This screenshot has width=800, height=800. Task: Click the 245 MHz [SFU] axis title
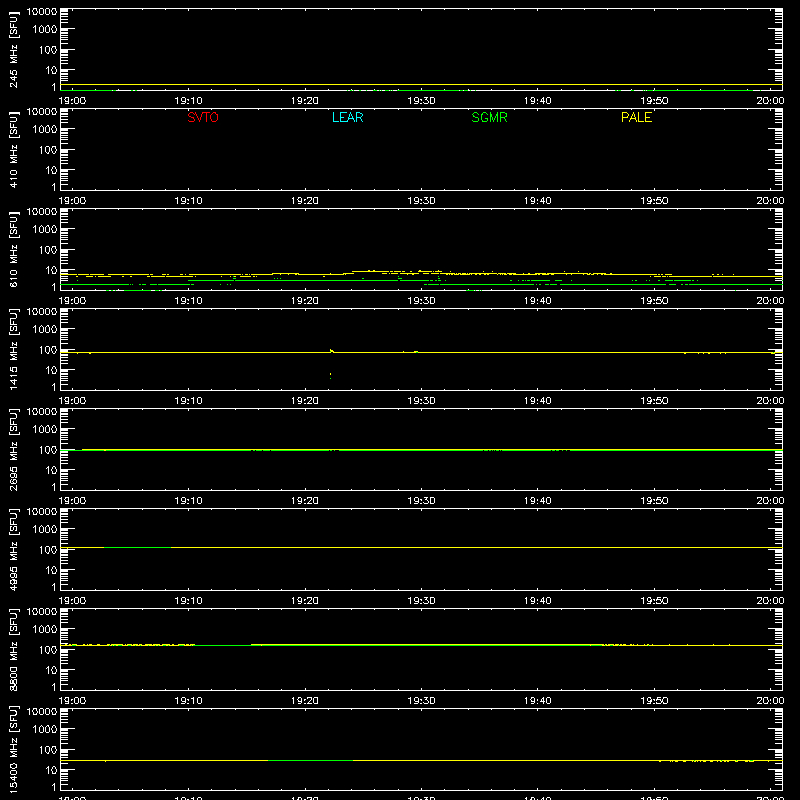click(x=13, y=50)
